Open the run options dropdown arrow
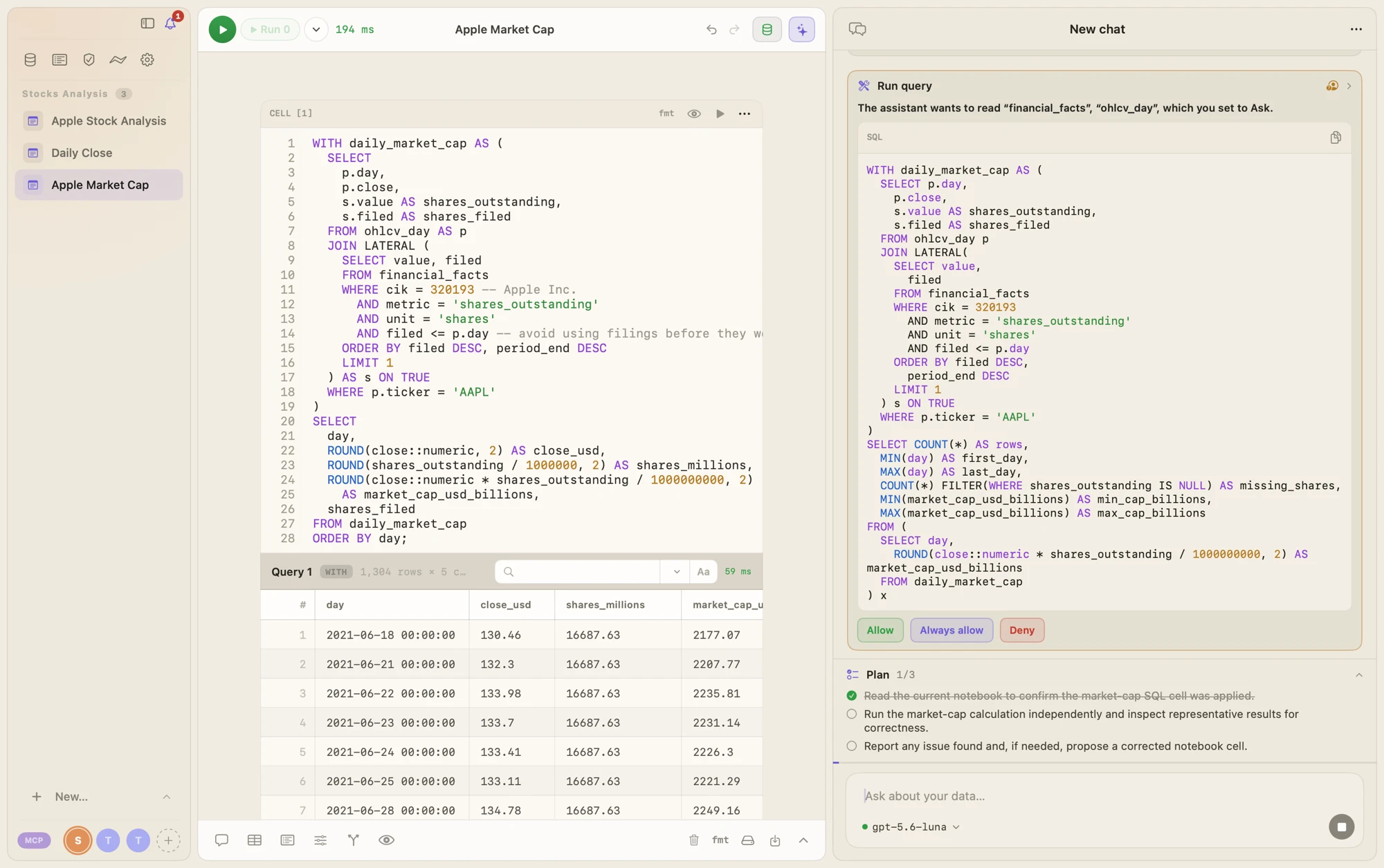The width and height of the screenshot is (1384, 868). tap(316, 30)
